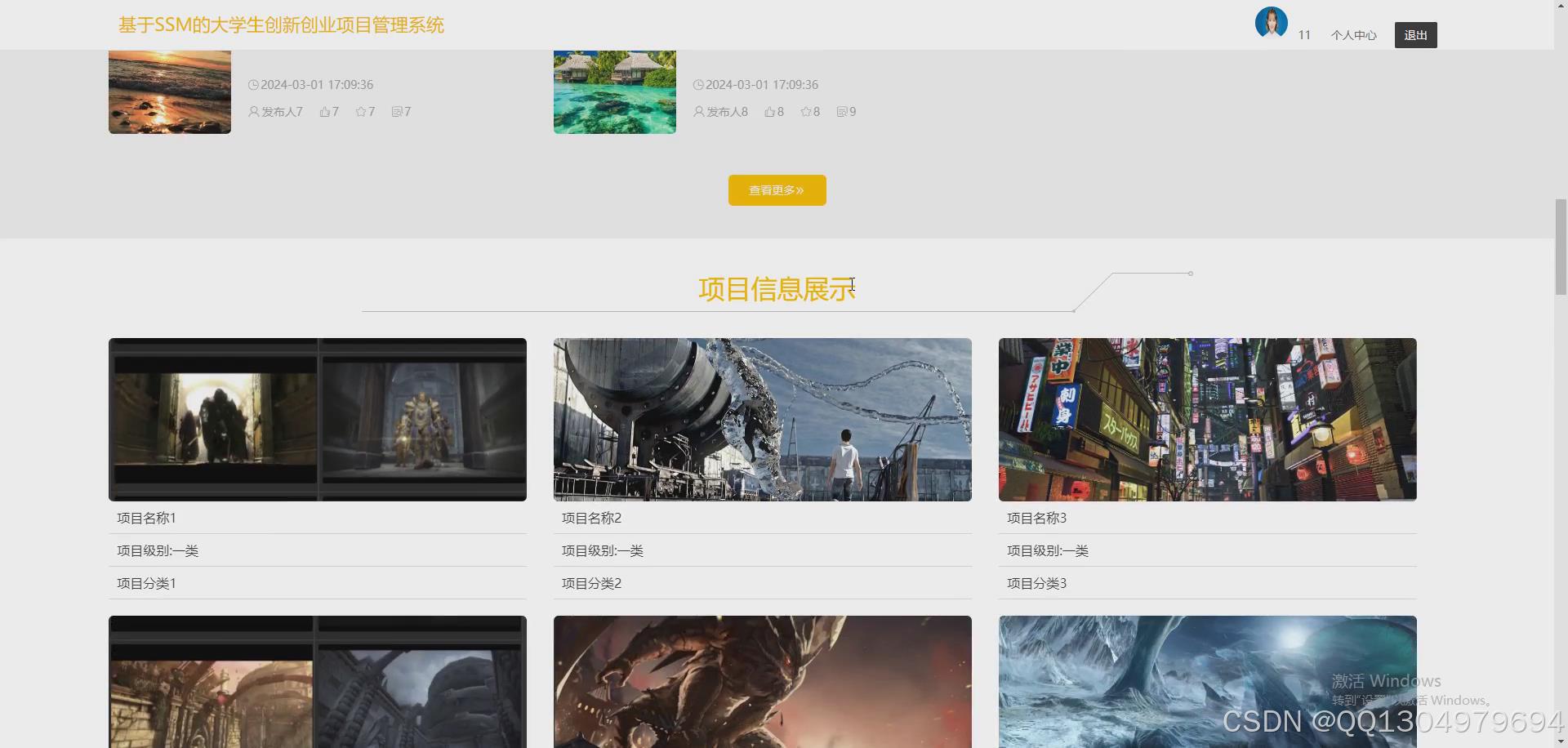Click 项目名称2 text
The height and width of the screenshot is (748, 1568).
pos(591,519)
